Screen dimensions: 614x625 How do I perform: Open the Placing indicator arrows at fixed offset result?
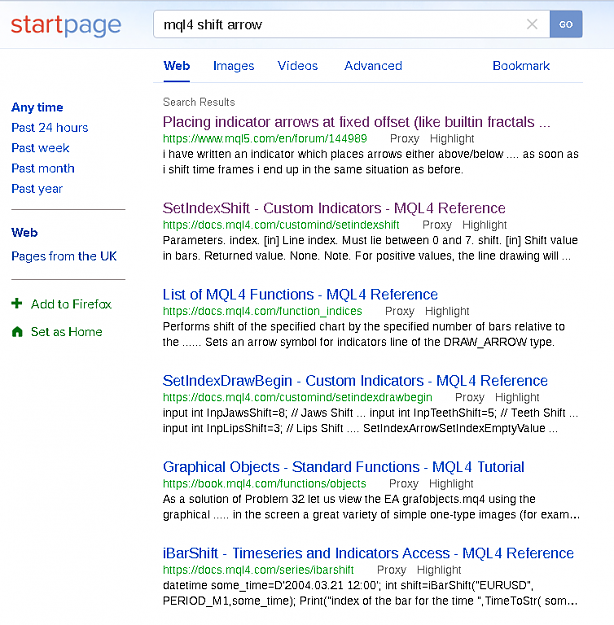point(356,122)
